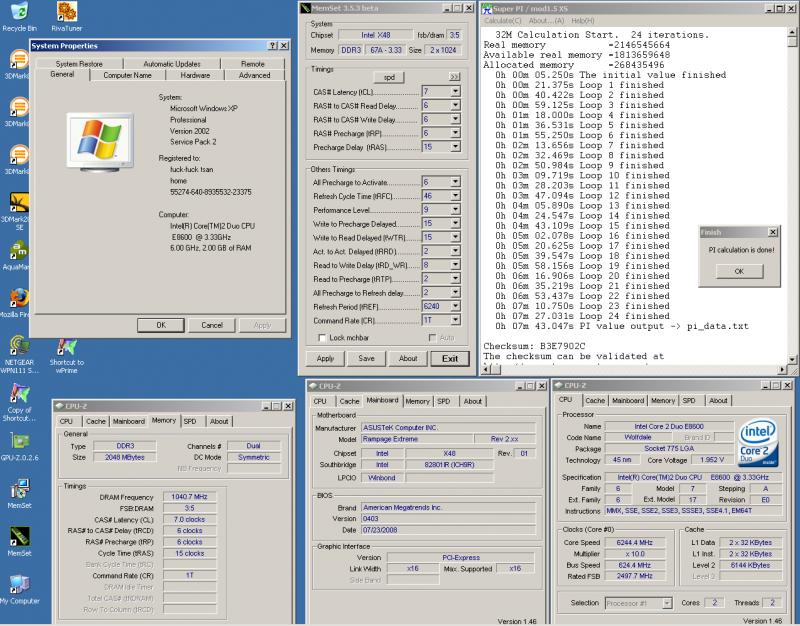800x626 pixels.
Task: Open NETGEAR WPN111 desktop shortcut
Action: 18,355
